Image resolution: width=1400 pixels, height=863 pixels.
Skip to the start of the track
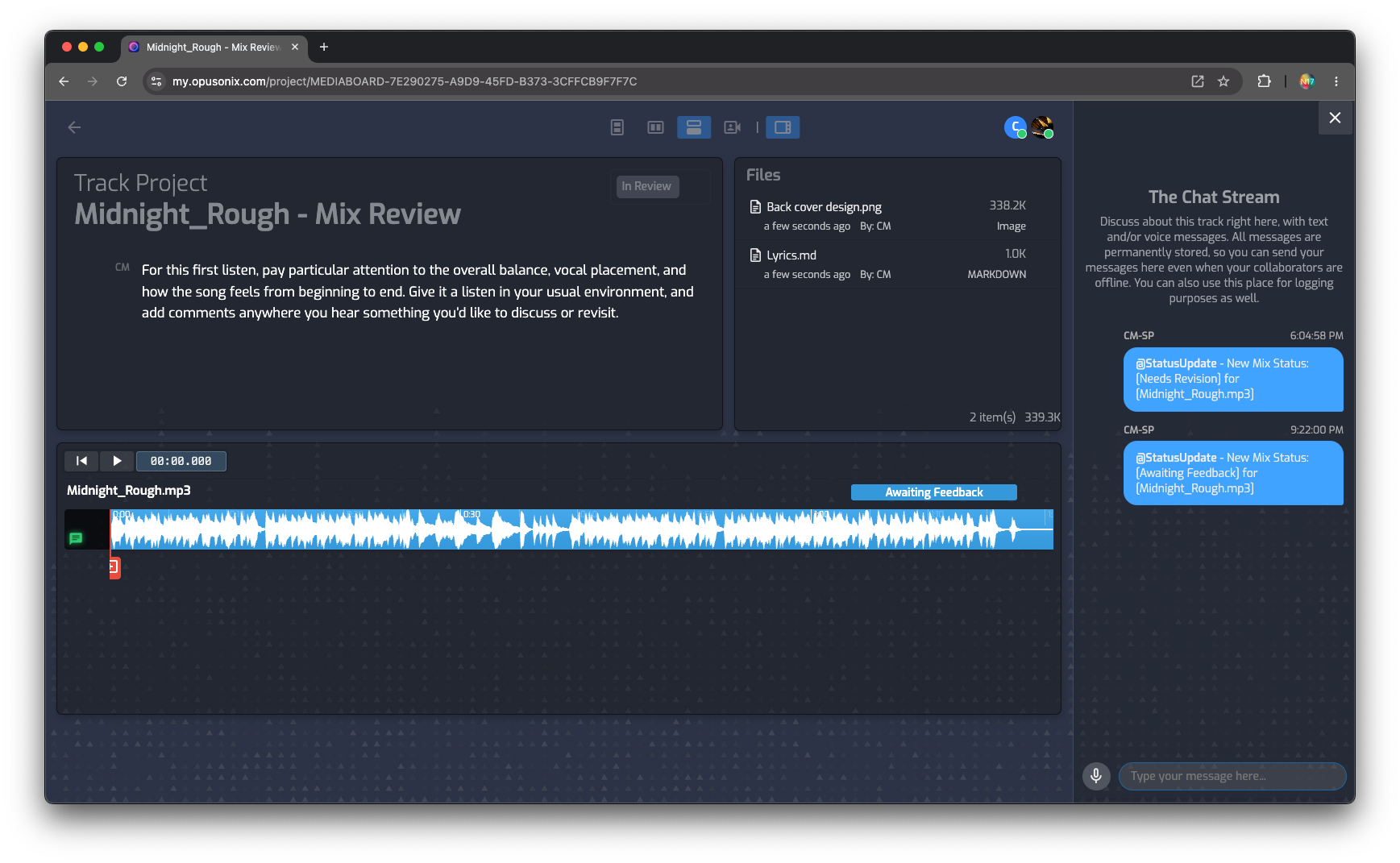click(x=81, y=461)
